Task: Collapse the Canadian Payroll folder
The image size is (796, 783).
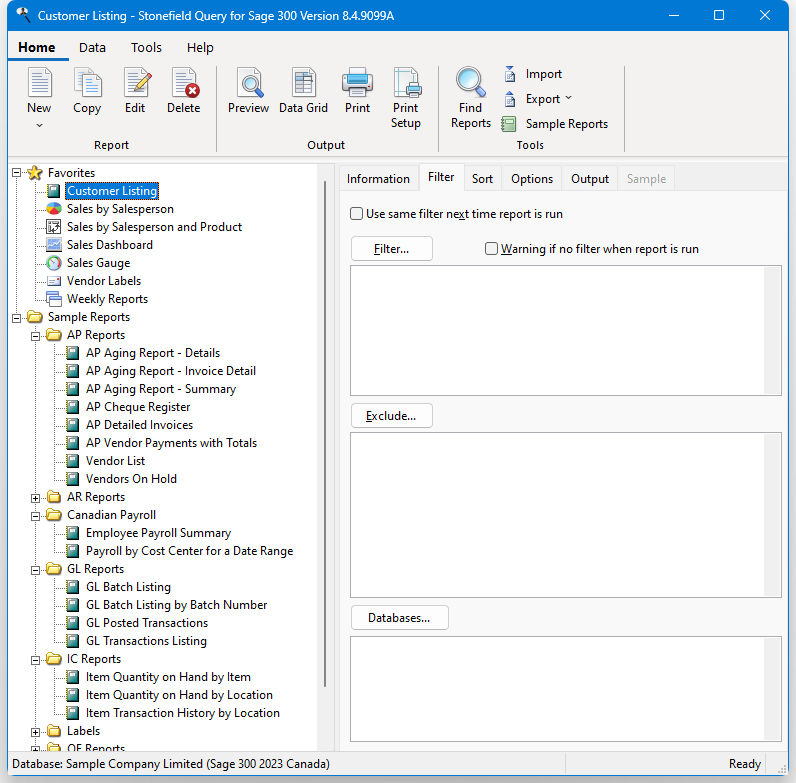Action: point(36,516)
